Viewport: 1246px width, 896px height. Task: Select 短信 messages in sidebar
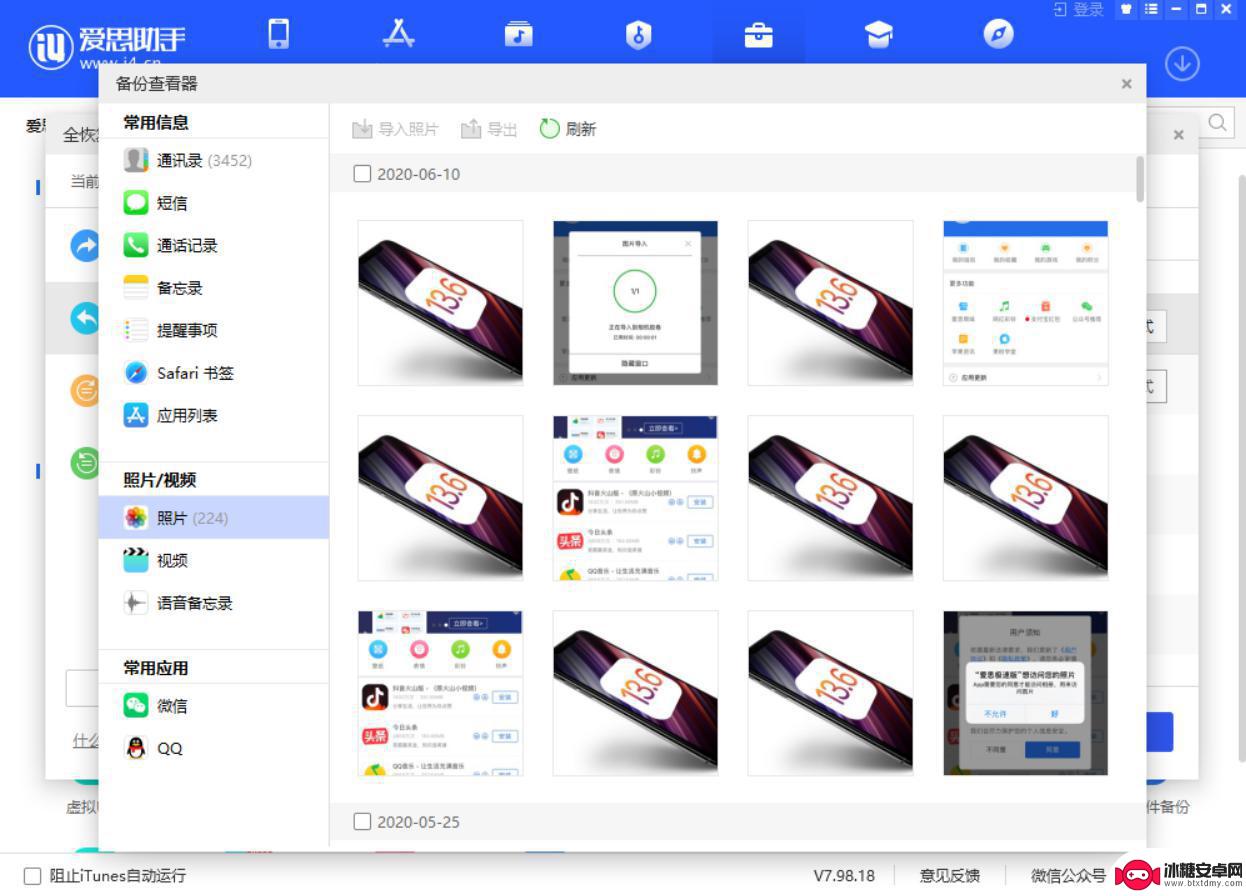pos(213,203)
